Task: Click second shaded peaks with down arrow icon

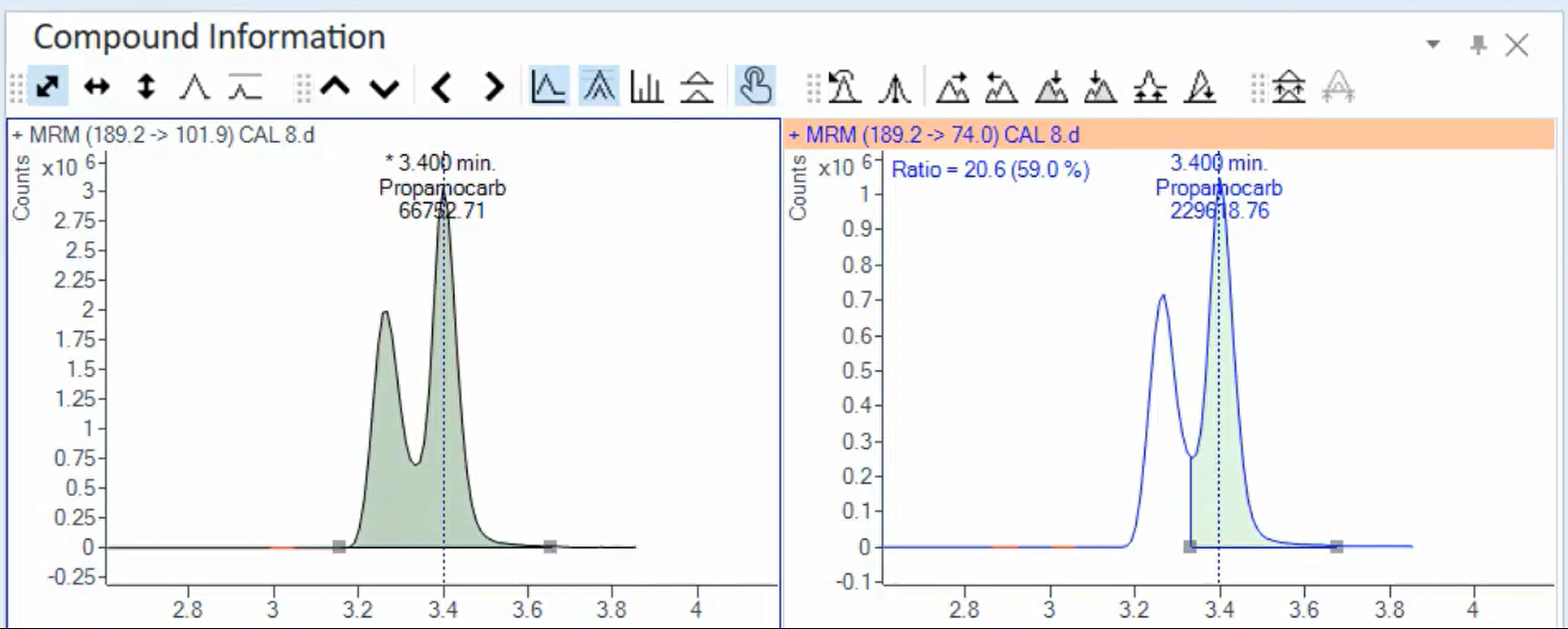Action: (x=1100, y=86)
